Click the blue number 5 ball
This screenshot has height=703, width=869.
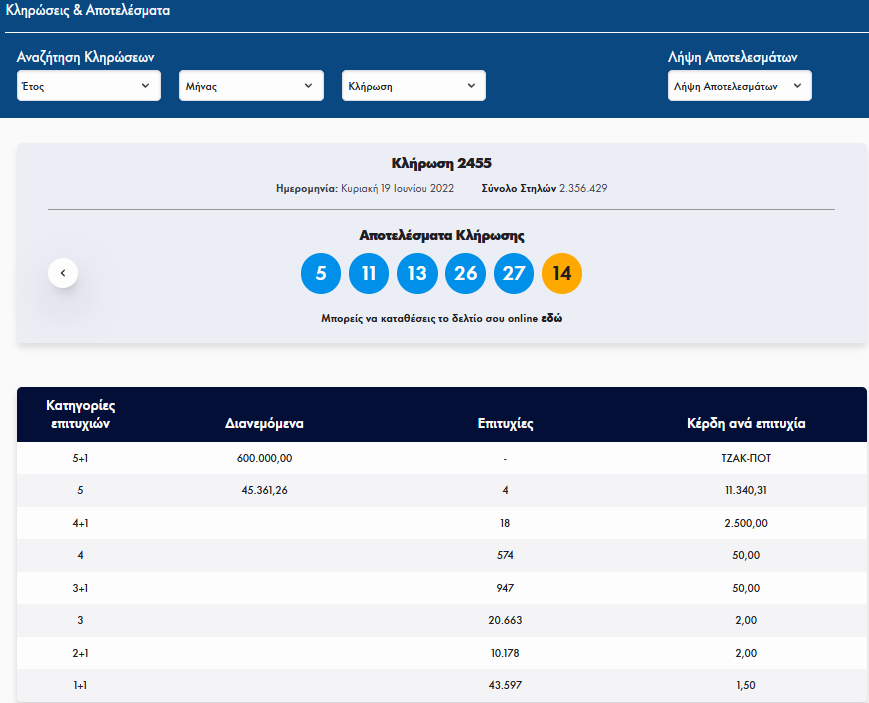coord(321,274)
